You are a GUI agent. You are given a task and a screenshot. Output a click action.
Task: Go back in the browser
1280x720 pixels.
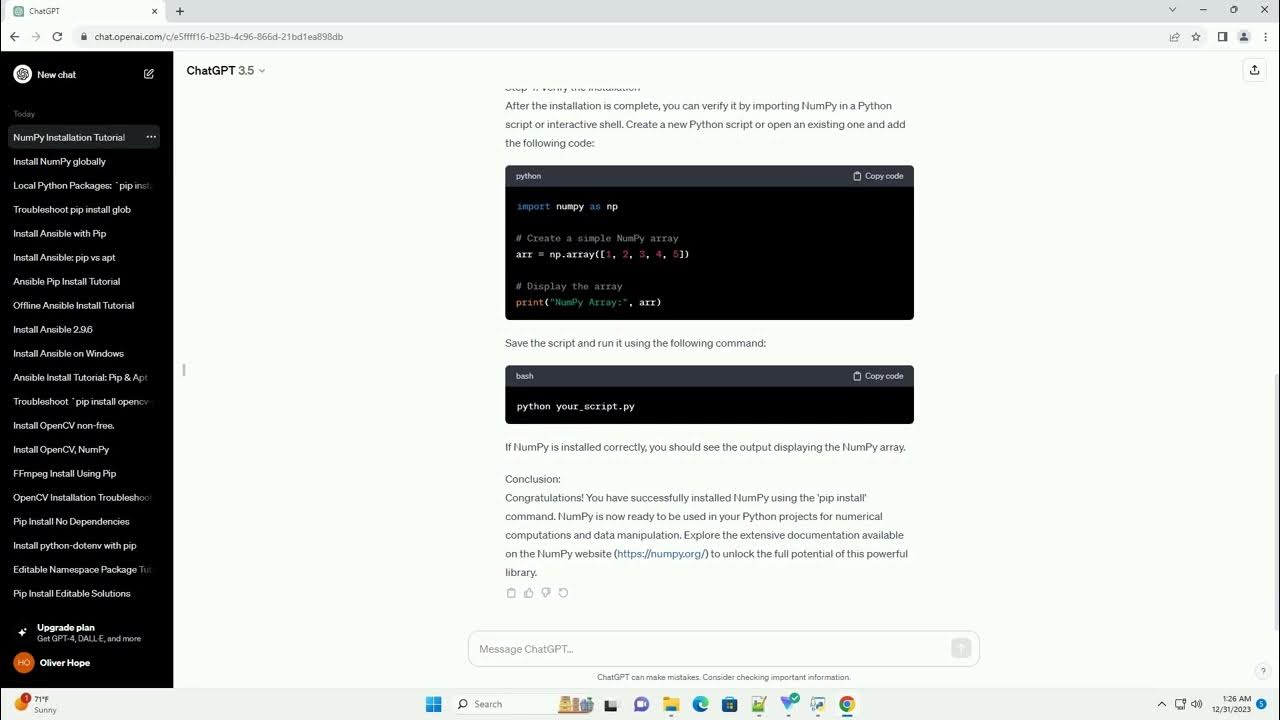[14, 37]
